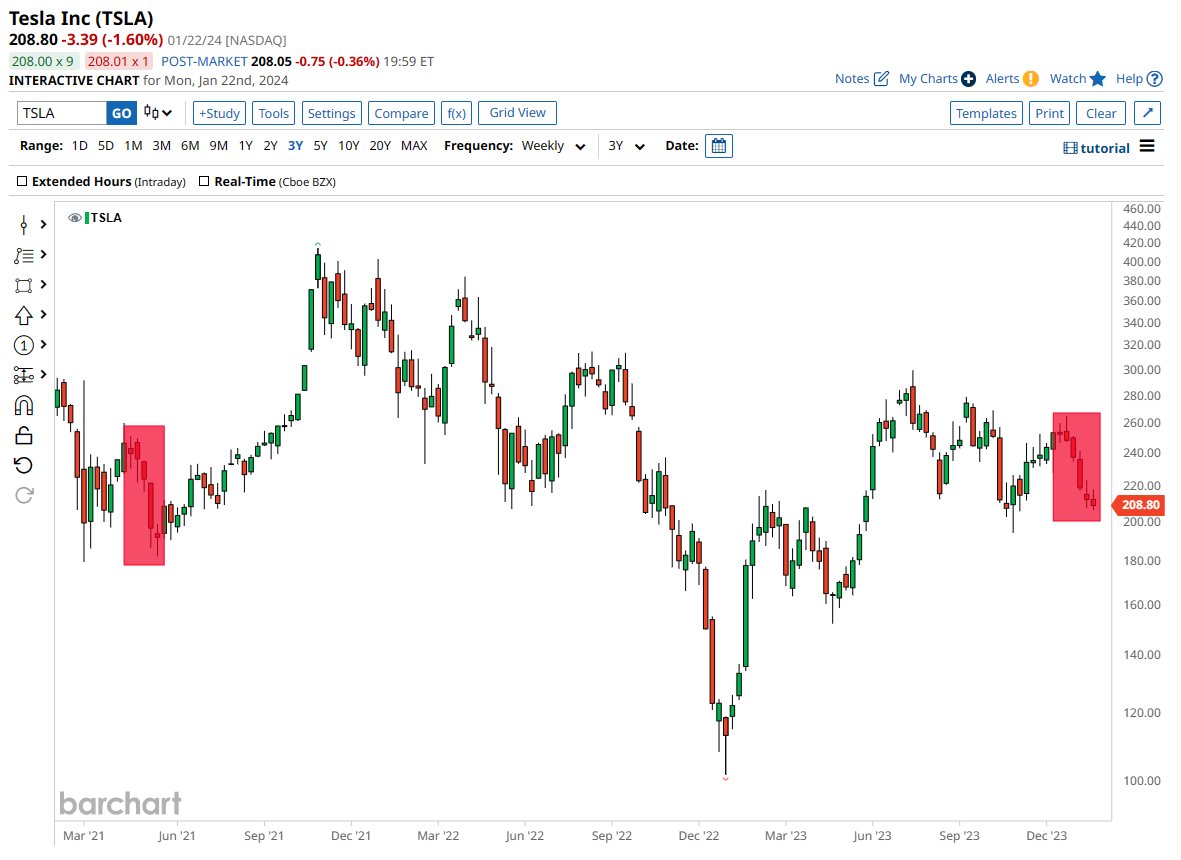This screenshot has height=860, width=1181.
Task: Open the line drawing tools icon
Action: click(x=24, y=255)
